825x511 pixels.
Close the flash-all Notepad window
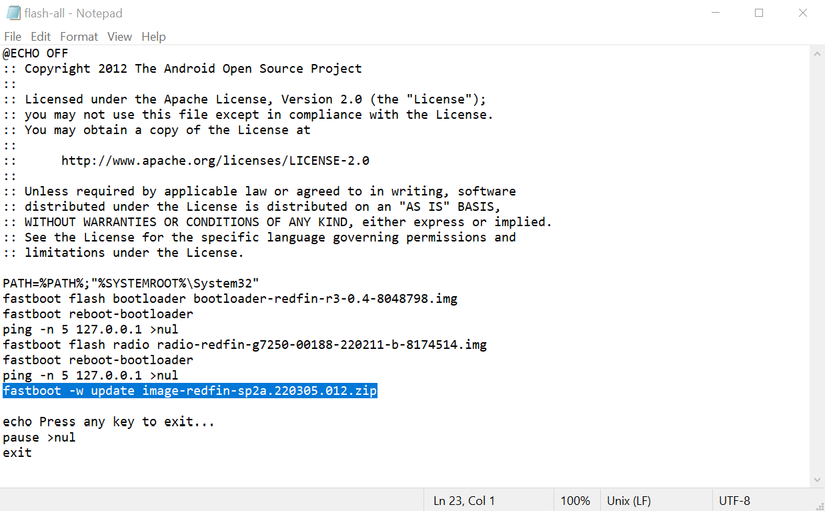803,13
